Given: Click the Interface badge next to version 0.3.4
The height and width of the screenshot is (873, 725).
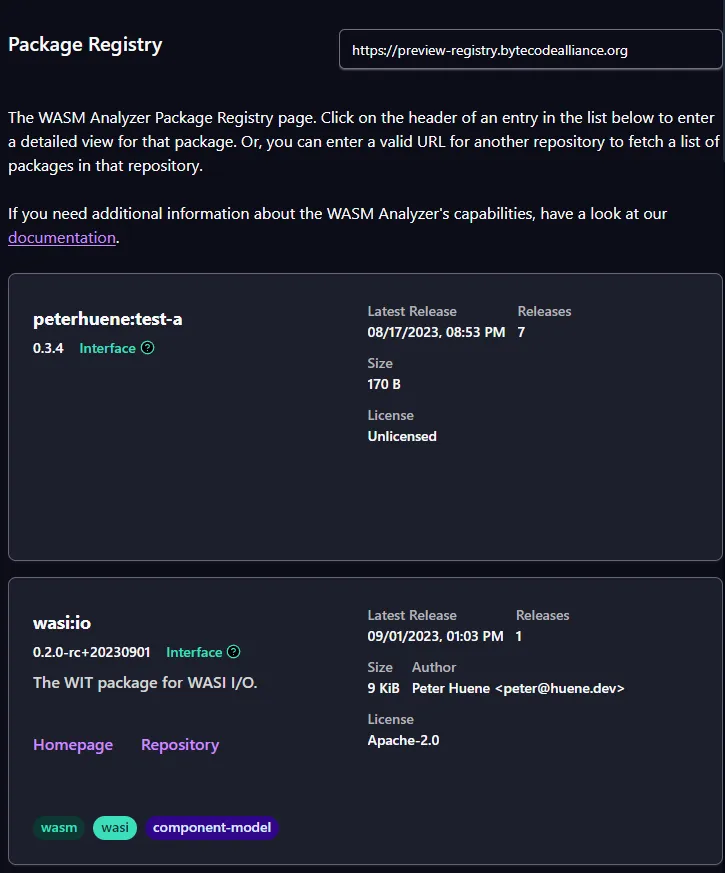Looking at the screenshot, I should click(x=107, y=348).
